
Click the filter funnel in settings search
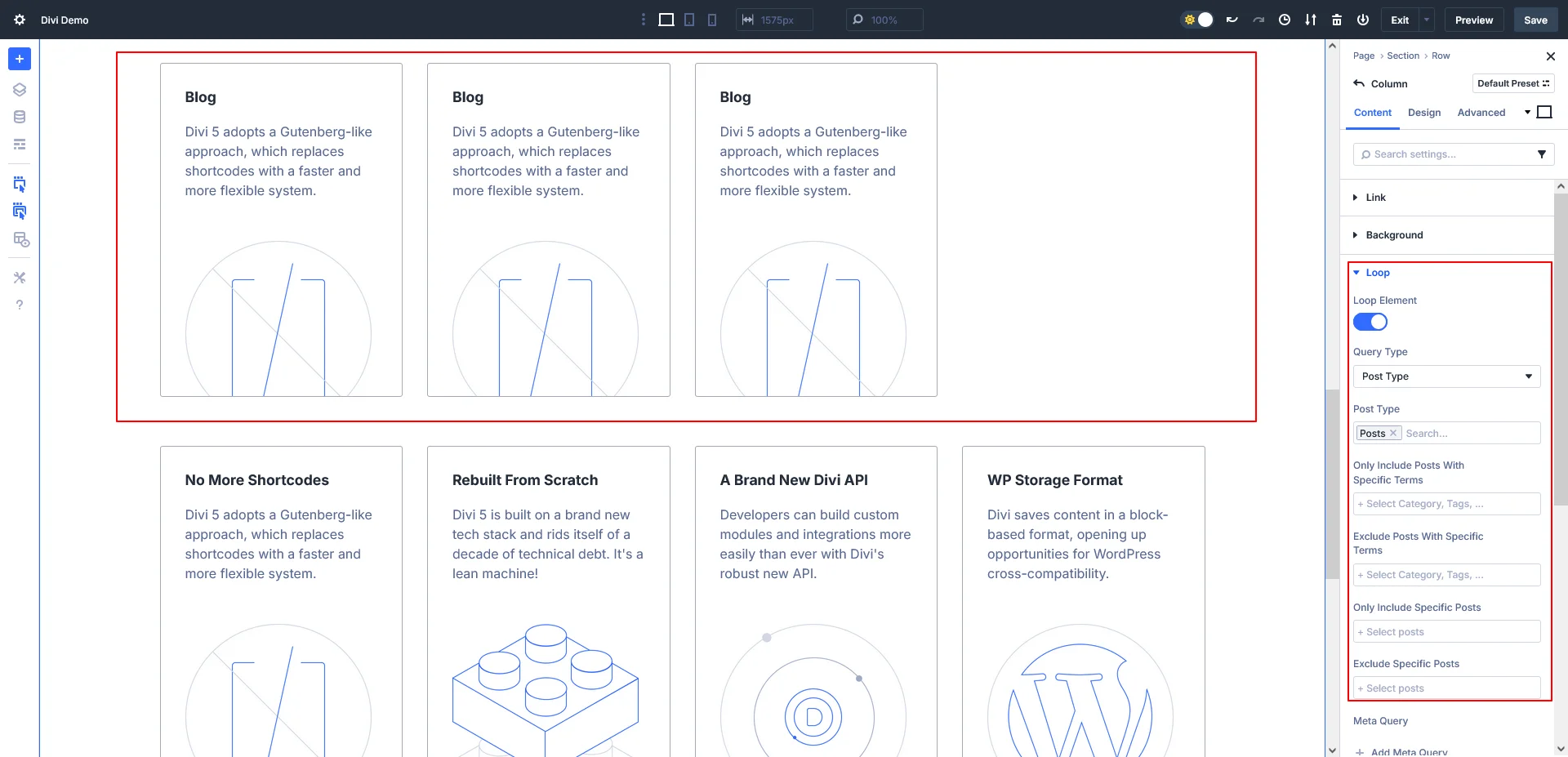(x=1541, y=154)
